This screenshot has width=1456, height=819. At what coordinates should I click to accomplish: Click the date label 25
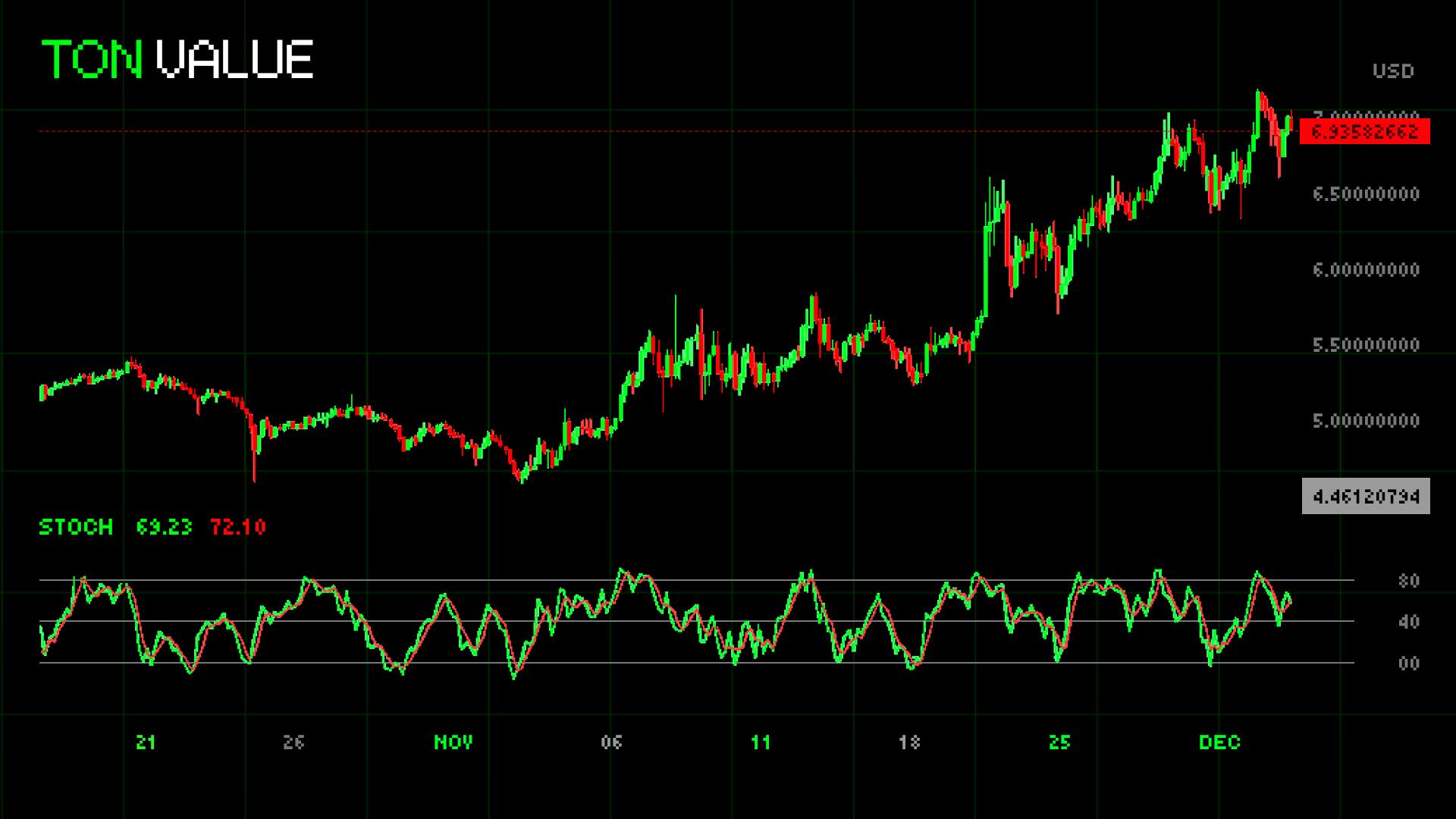[1059, 742]
